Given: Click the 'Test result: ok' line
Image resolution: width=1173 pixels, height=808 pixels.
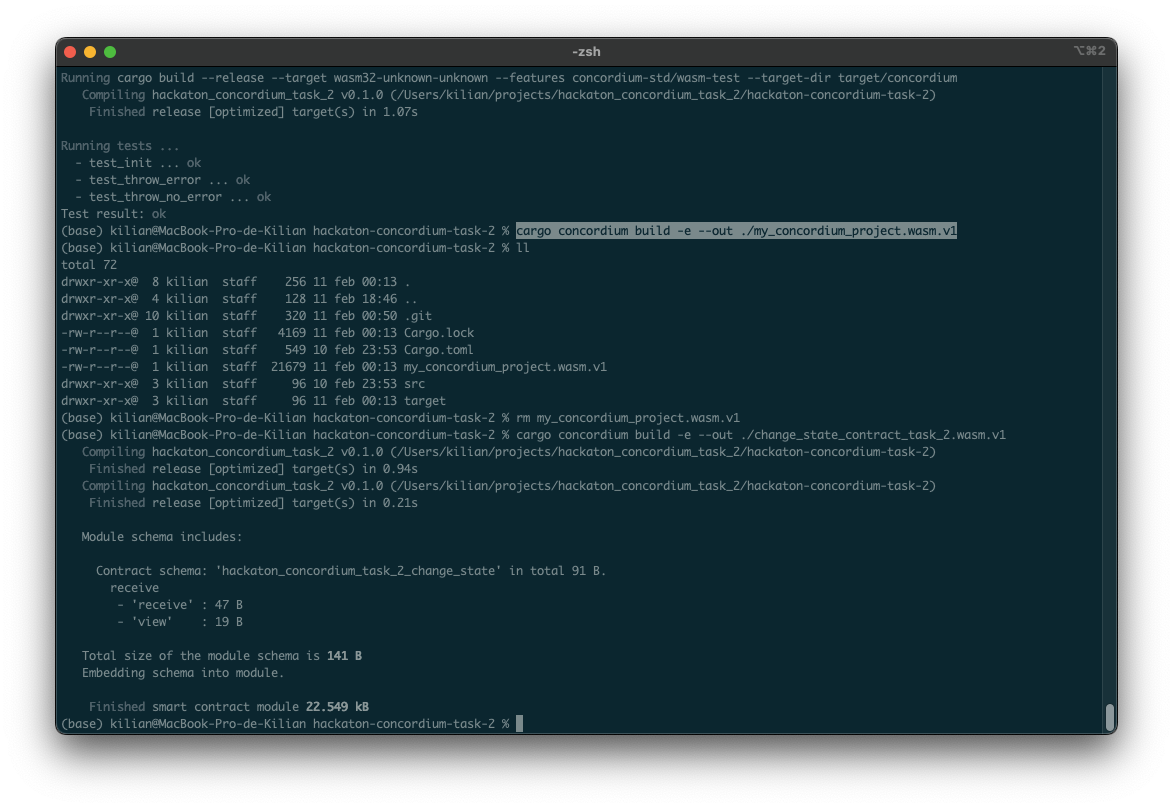Looking at the screenshot, I should coord(114,214).
